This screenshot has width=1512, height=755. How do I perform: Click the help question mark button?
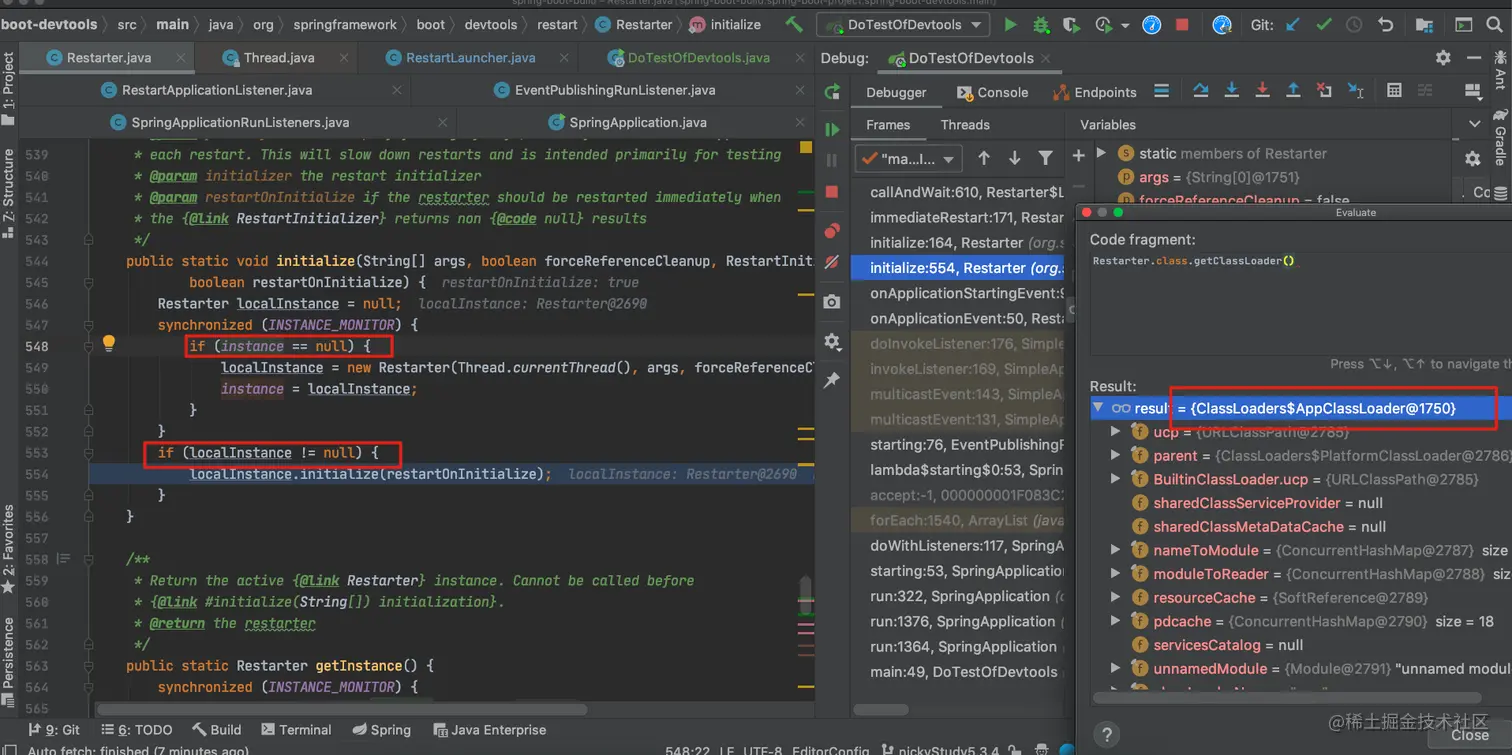1106,735
